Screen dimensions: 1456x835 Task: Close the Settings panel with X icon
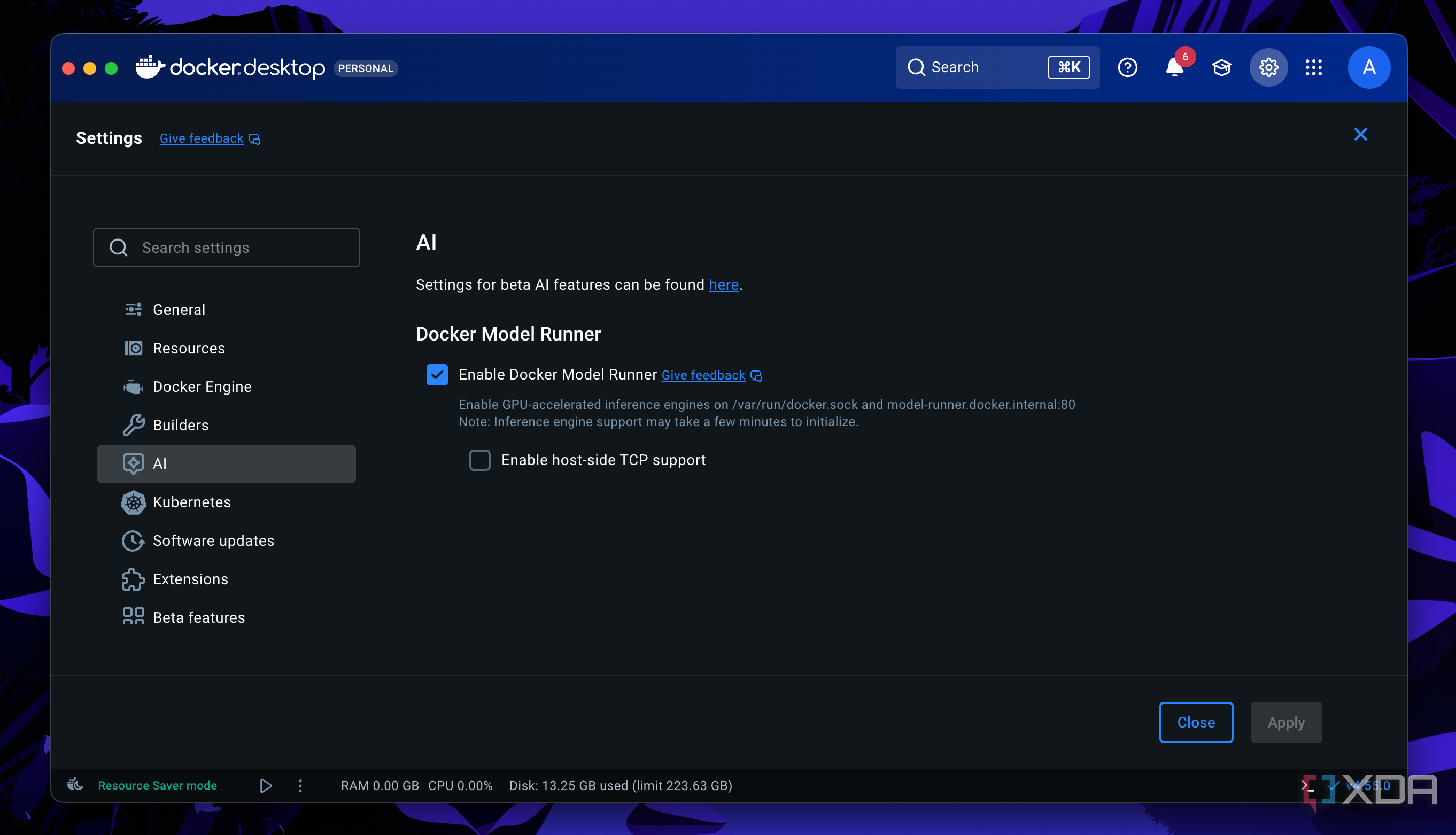tap(1360, 134)
